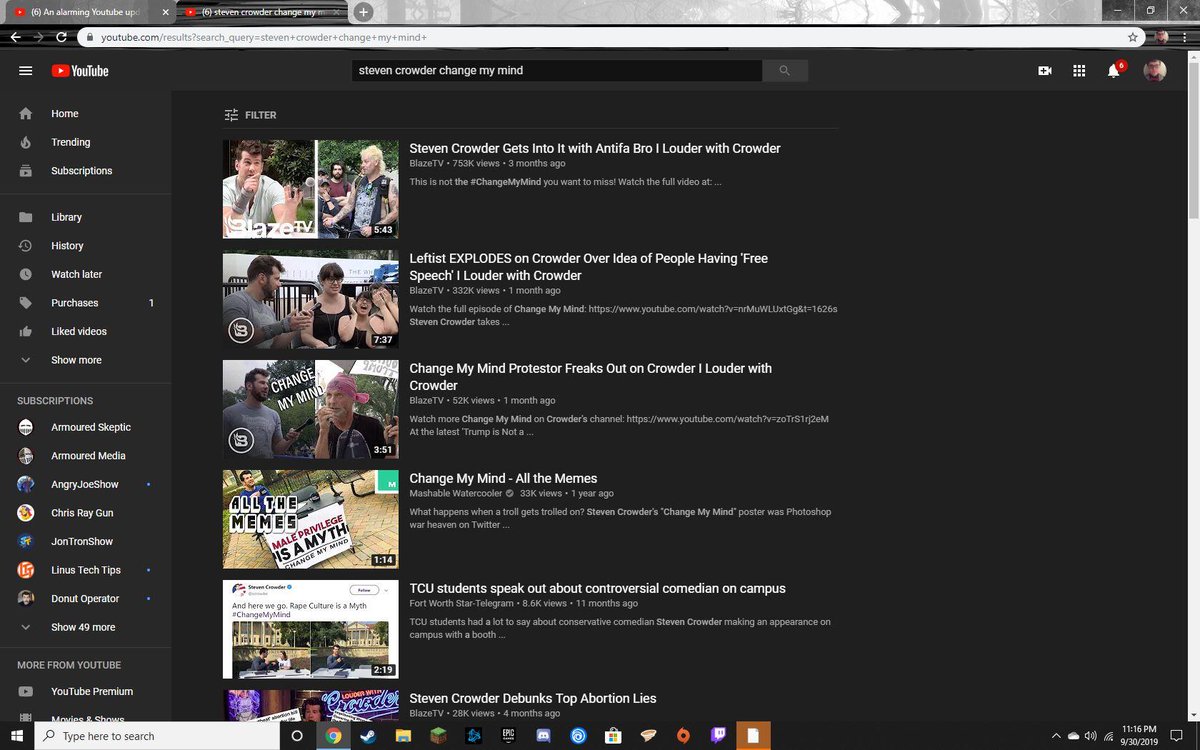Close the An alarming Youtube tab
This screenshot has height=750, width=1200.
coord(165,12)
